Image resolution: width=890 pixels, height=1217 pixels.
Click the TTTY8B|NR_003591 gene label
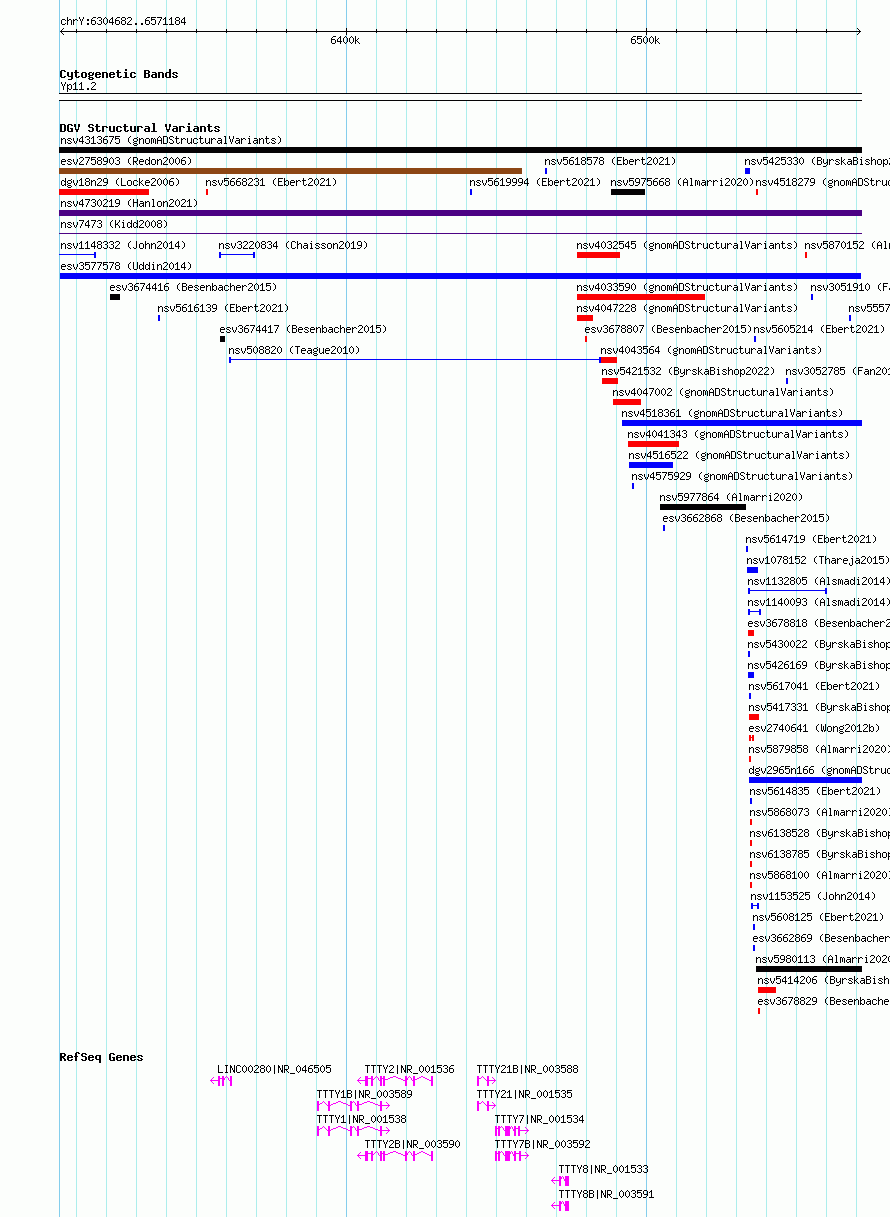(606, 1194)
